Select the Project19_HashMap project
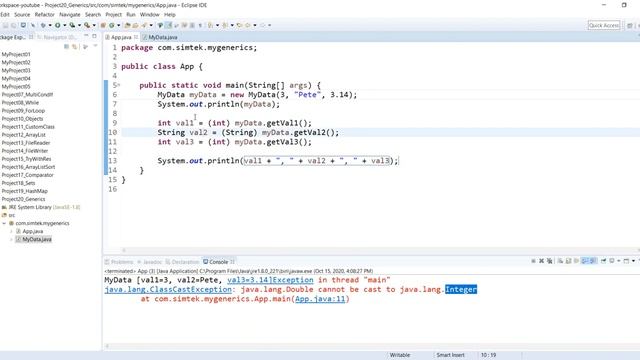640x360 pixels. (24, 191)
